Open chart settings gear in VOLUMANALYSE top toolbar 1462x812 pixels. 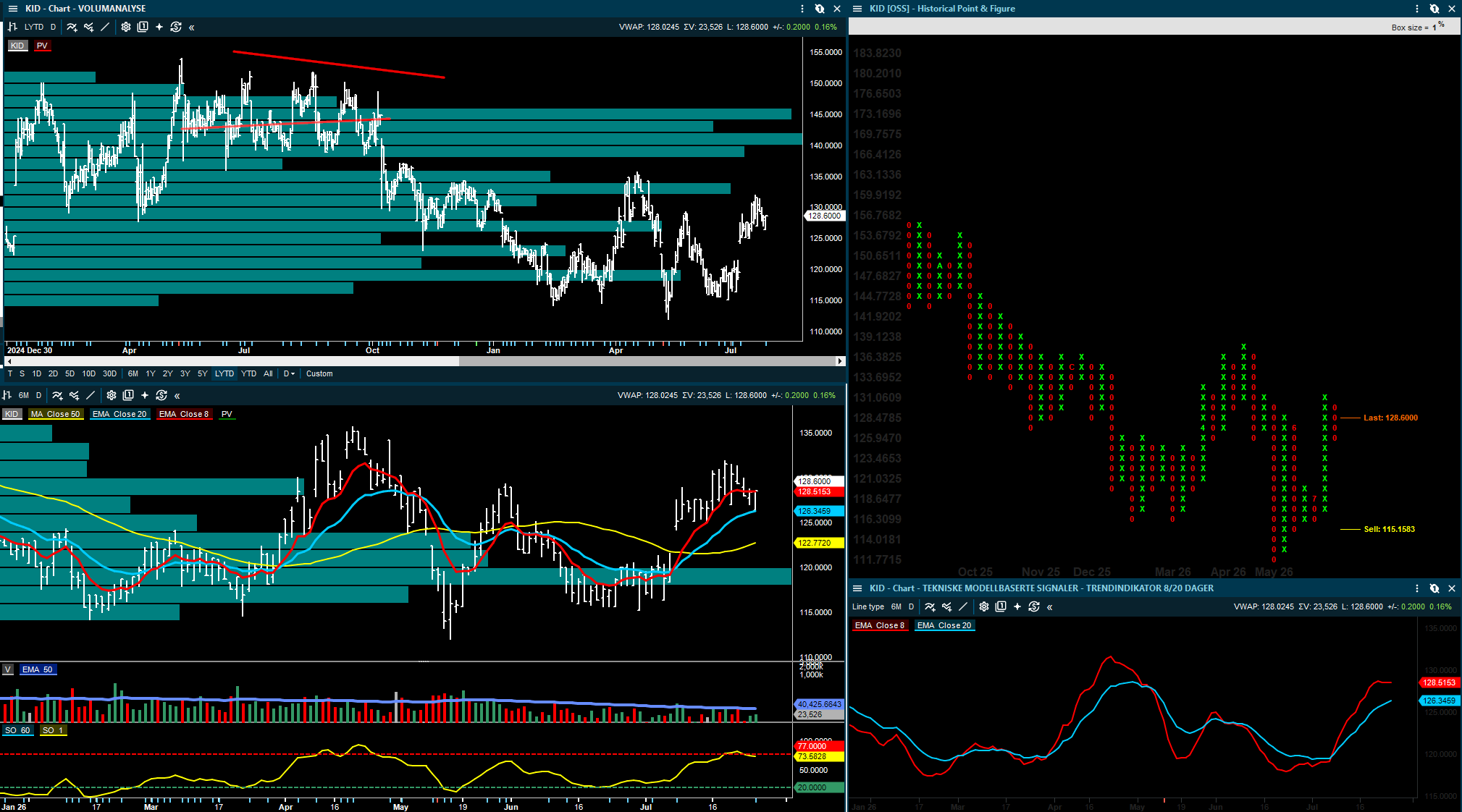(x=126, y=27)
